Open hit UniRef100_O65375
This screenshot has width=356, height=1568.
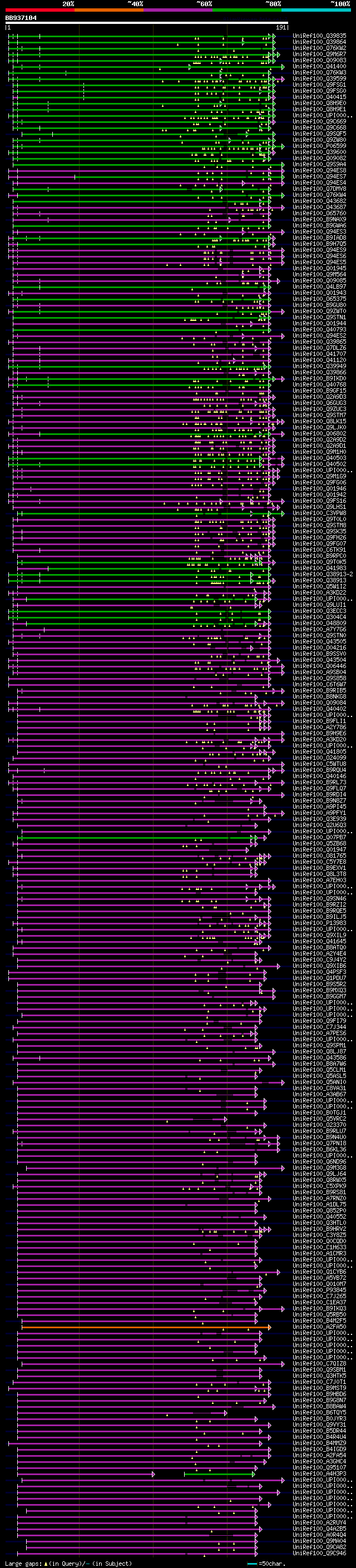coord(319,299)
